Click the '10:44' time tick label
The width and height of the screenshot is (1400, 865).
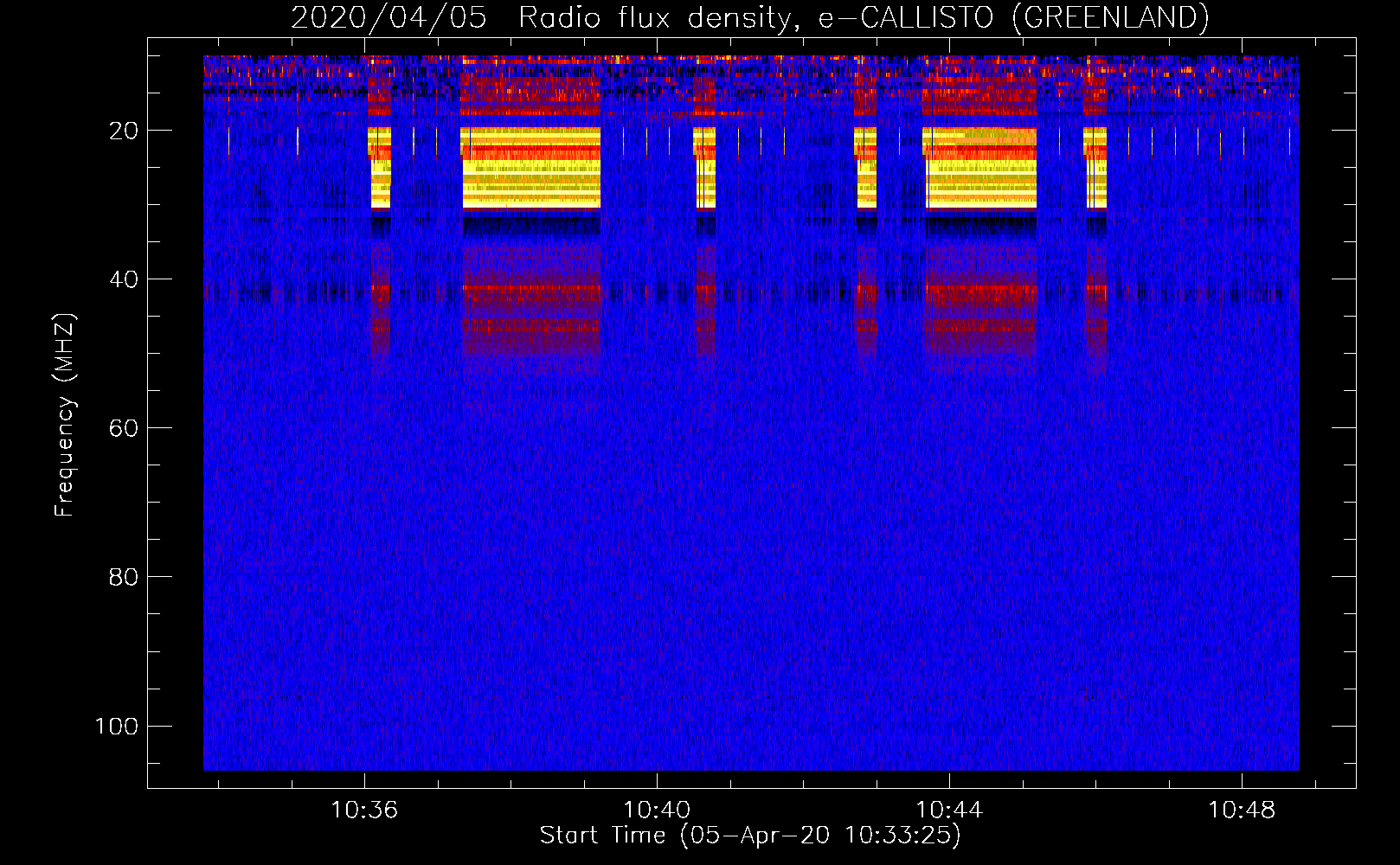tap(949, 810)
